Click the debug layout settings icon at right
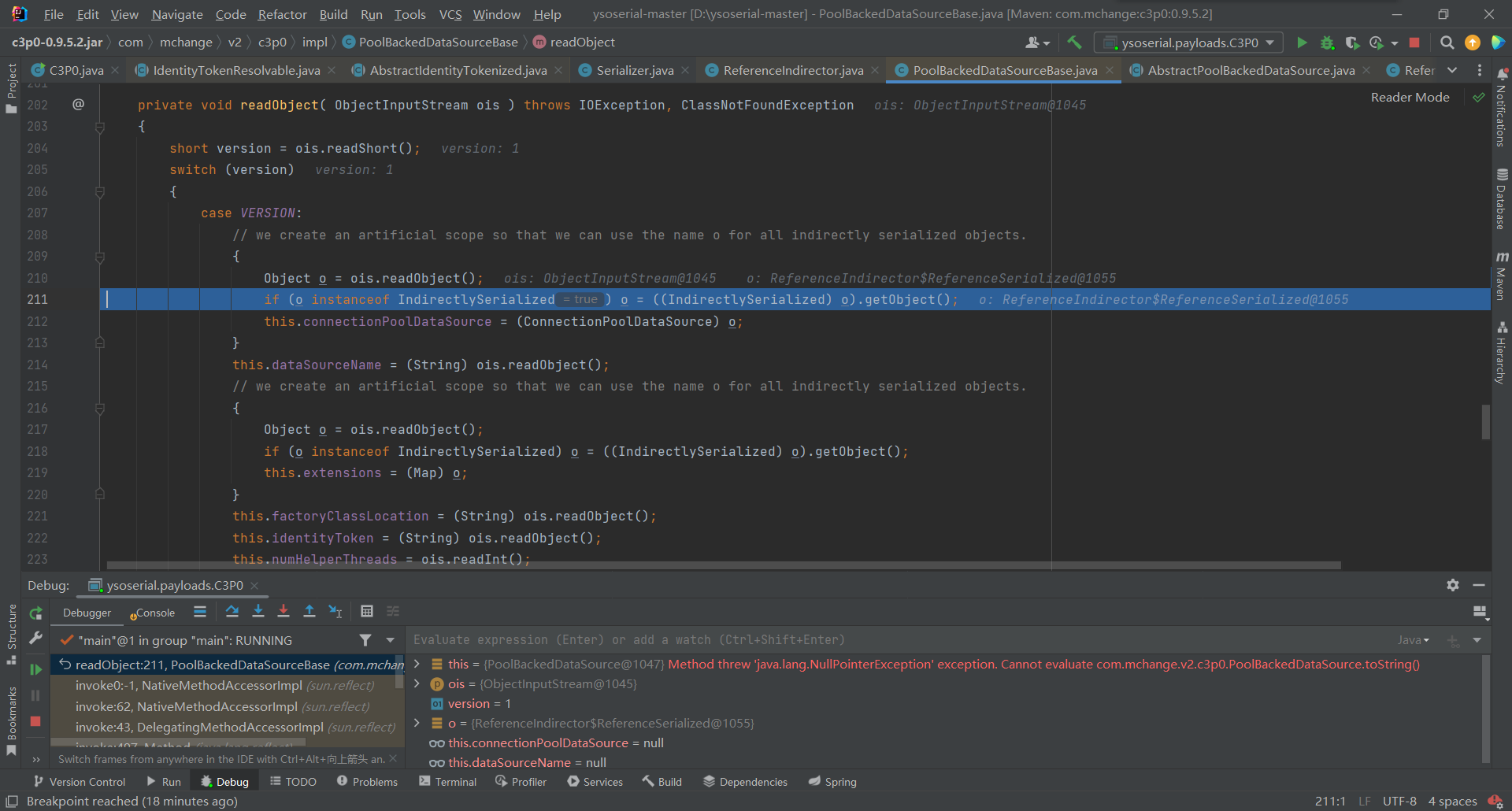 pyautogui.click(x=1480, y=612)
